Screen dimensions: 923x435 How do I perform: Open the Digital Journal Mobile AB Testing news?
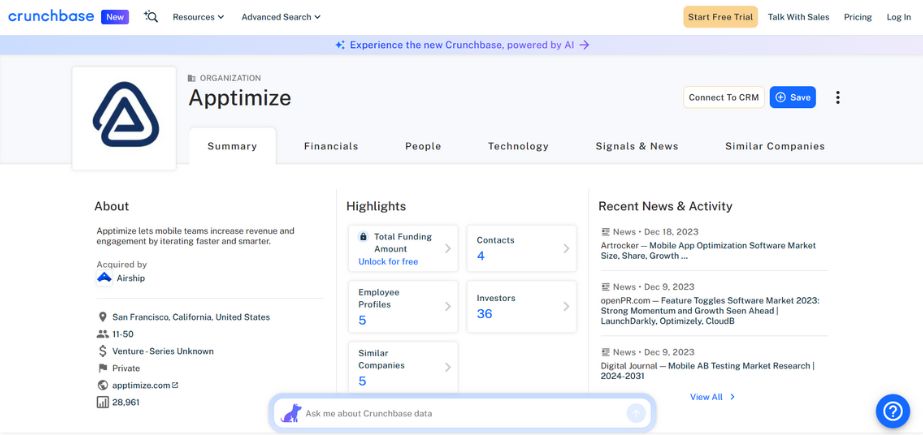[x=708, y=371]
